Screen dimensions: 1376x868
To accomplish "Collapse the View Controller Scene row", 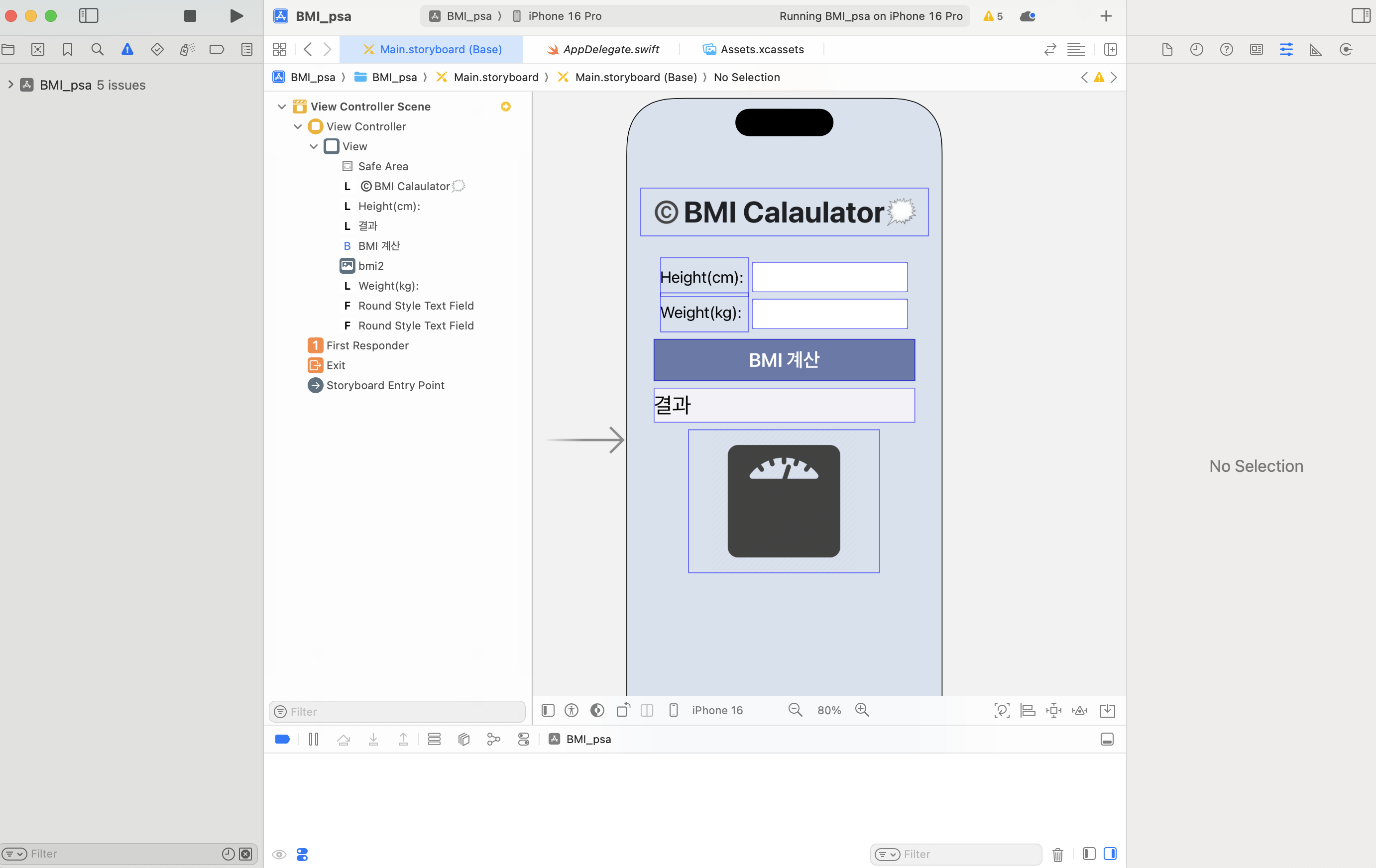I will coord(282,107).
